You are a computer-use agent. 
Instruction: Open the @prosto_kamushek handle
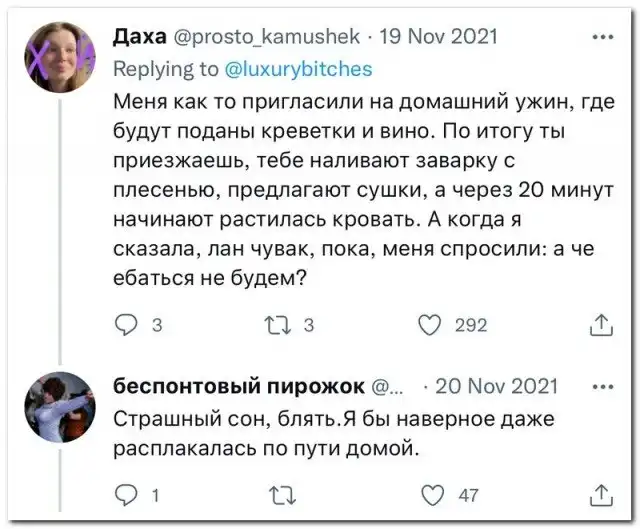[264, 39]
